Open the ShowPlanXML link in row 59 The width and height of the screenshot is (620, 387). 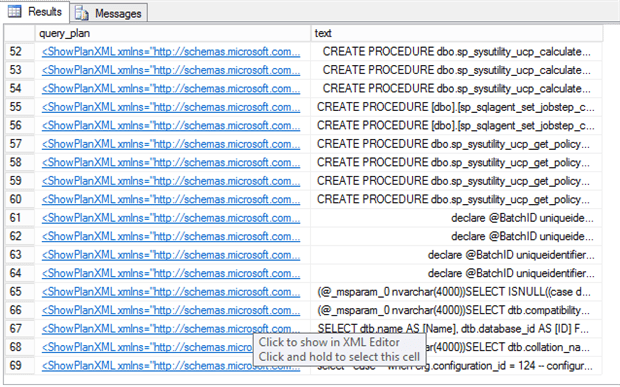pos(171,181)
